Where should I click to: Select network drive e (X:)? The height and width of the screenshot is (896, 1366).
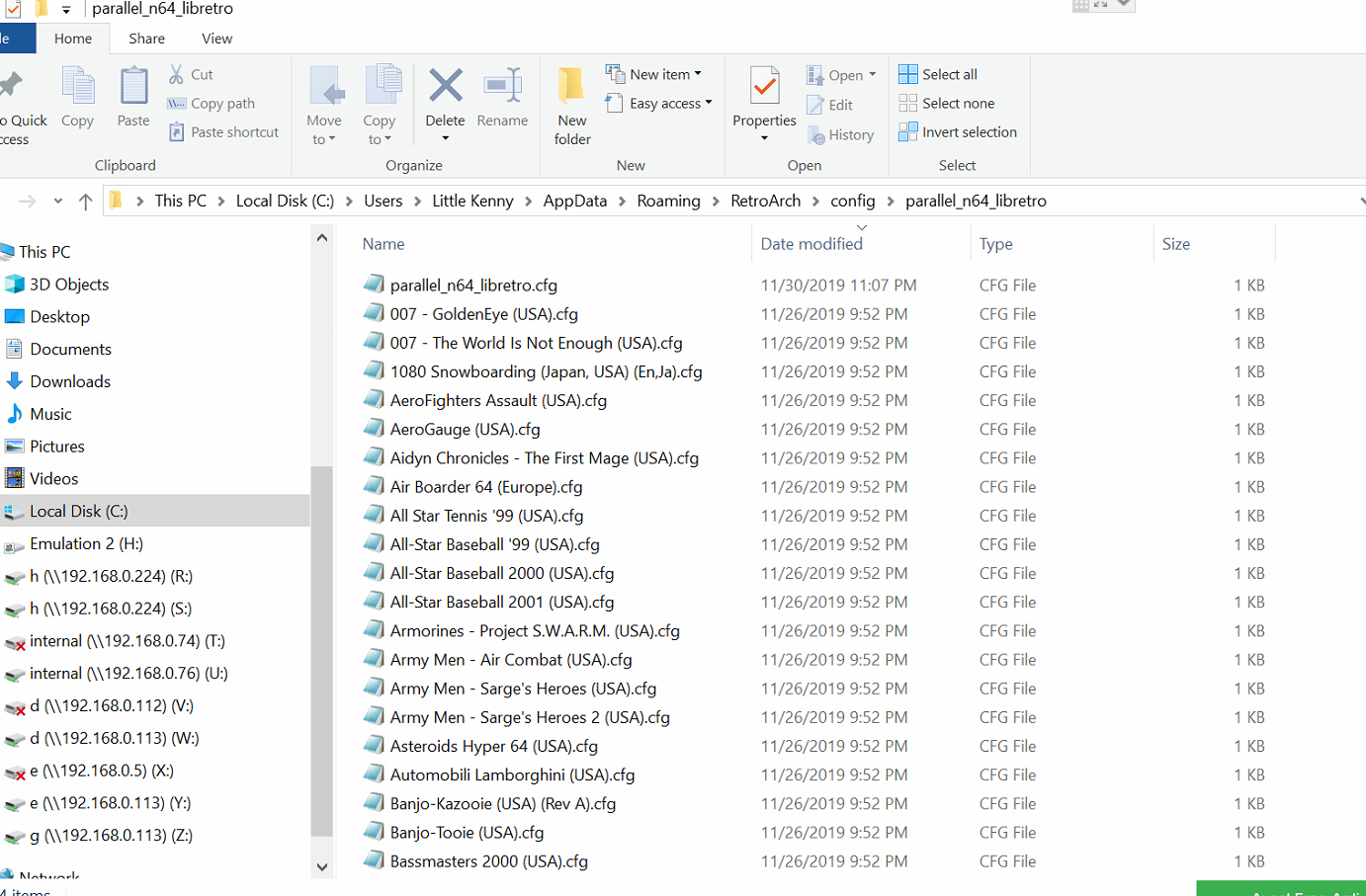[102, 771]
